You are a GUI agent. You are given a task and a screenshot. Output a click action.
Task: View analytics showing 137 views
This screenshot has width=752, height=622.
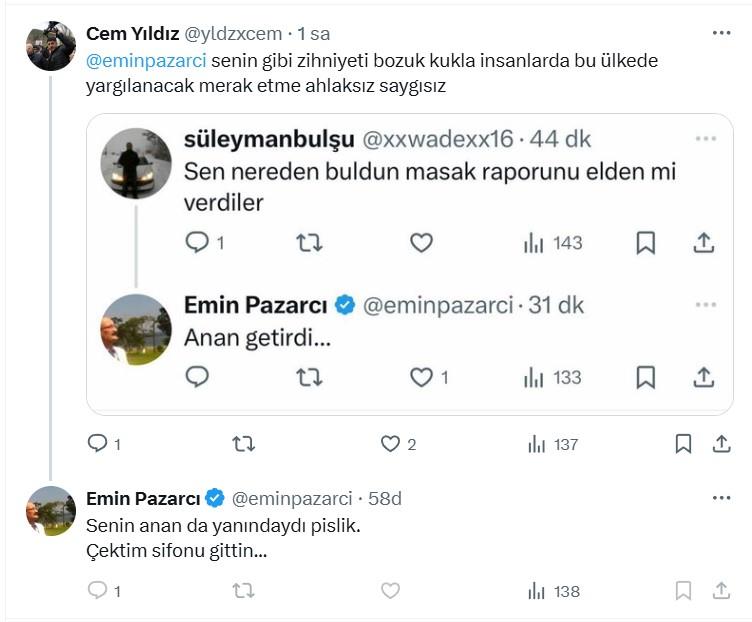pos(553,444)
